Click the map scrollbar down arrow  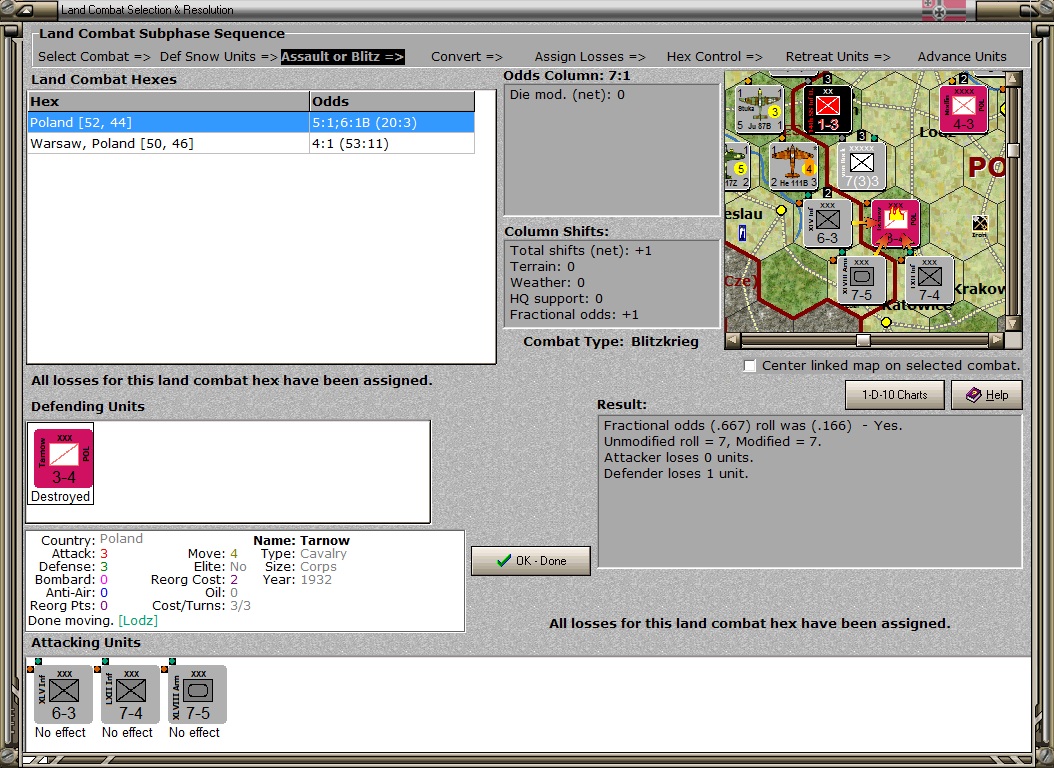1014,323
